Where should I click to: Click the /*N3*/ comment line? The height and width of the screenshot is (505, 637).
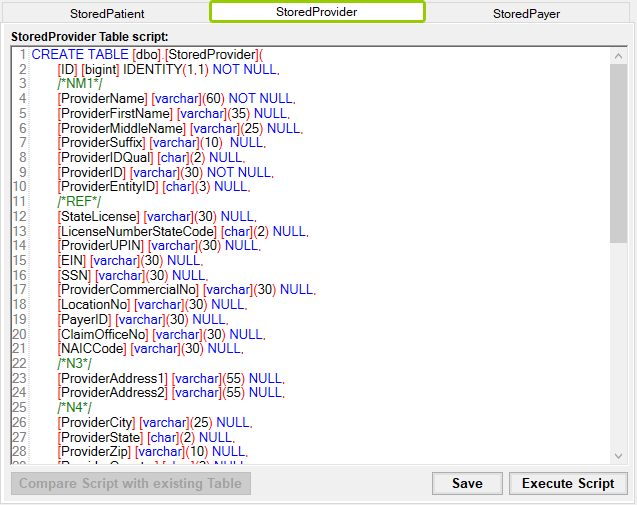click(75, 363)
